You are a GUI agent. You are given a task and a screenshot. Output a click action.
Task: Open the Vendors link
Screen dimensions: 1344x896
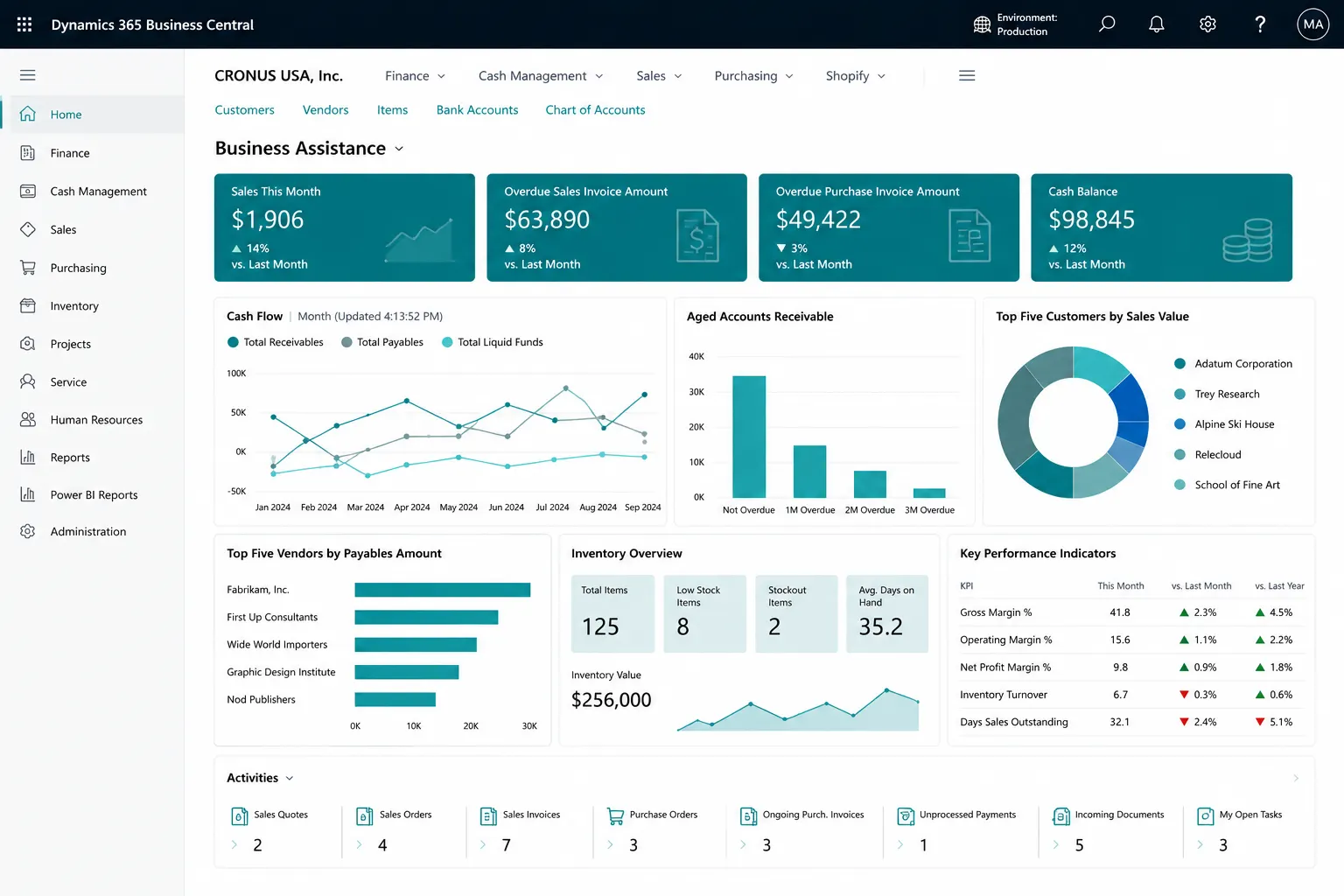coord(325,109)
